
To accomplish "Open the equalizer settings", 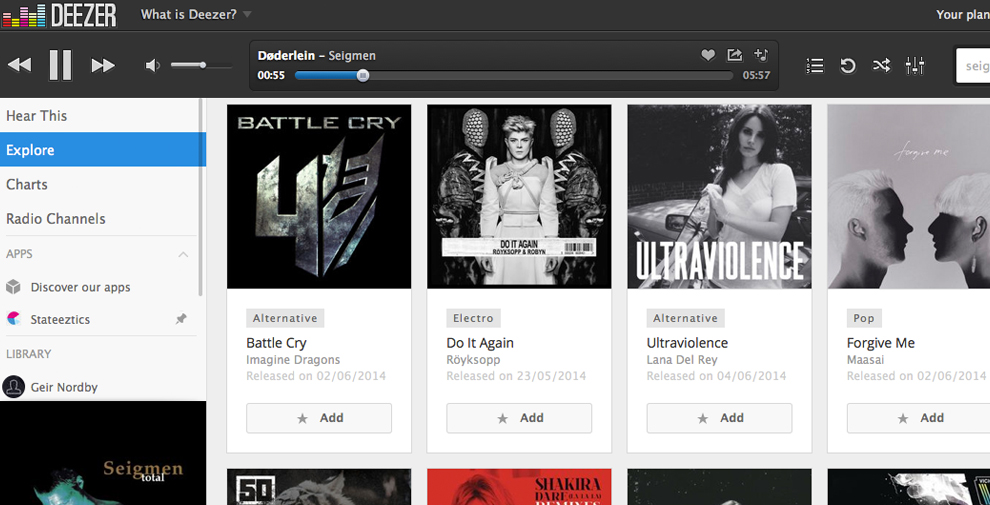I will click(x=915, y=65).
